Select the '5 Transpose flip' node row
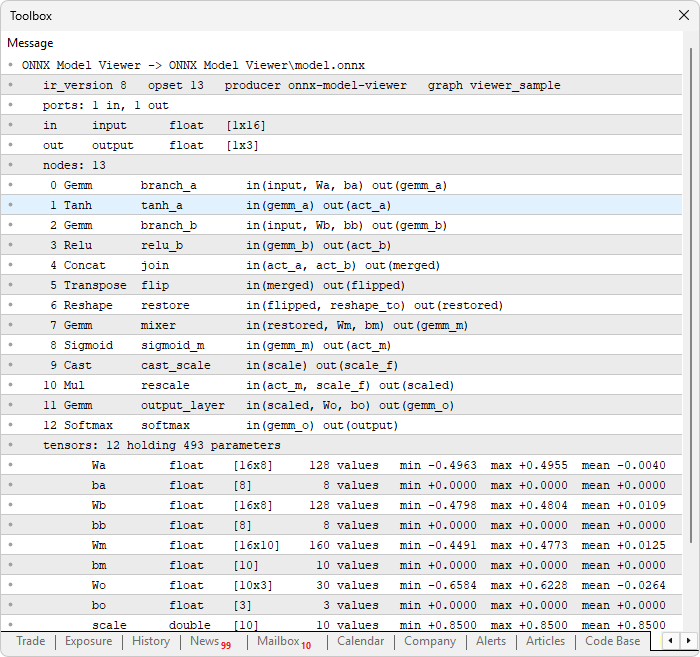 coord(341,285)
